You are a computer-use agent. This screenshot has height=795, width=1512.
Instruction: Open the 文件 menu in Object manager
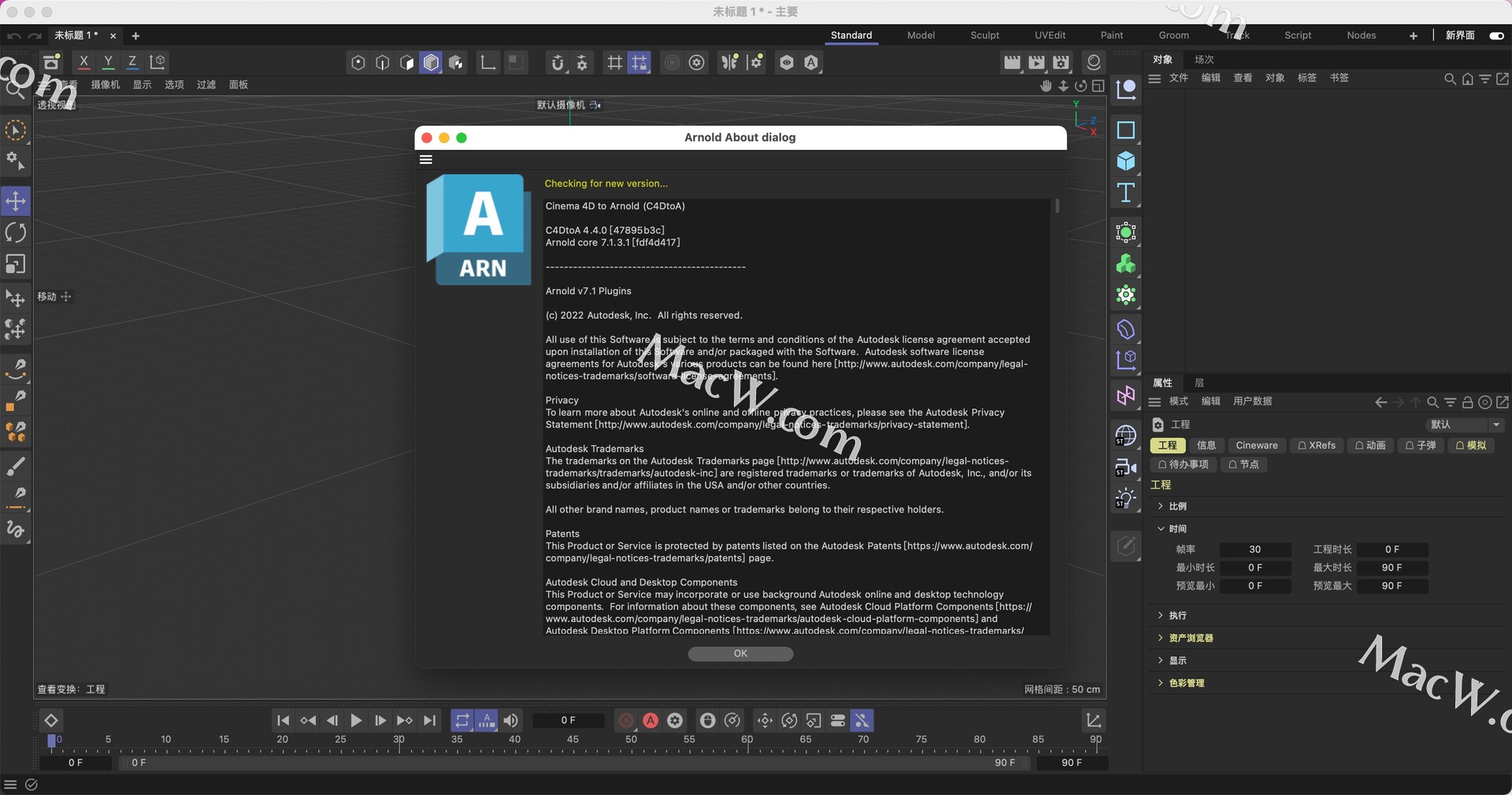[1179, 78]
